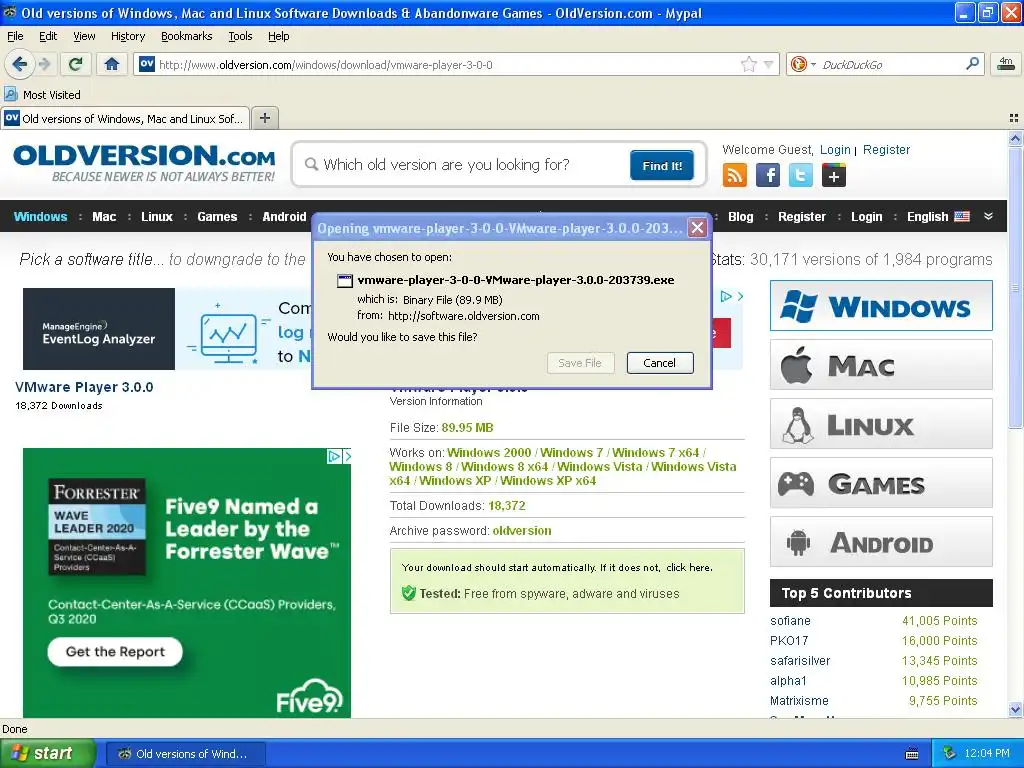Click the 4m toolbar button
The image size is (1024, 768).
pyautogui.click(x=1006, y=64)
